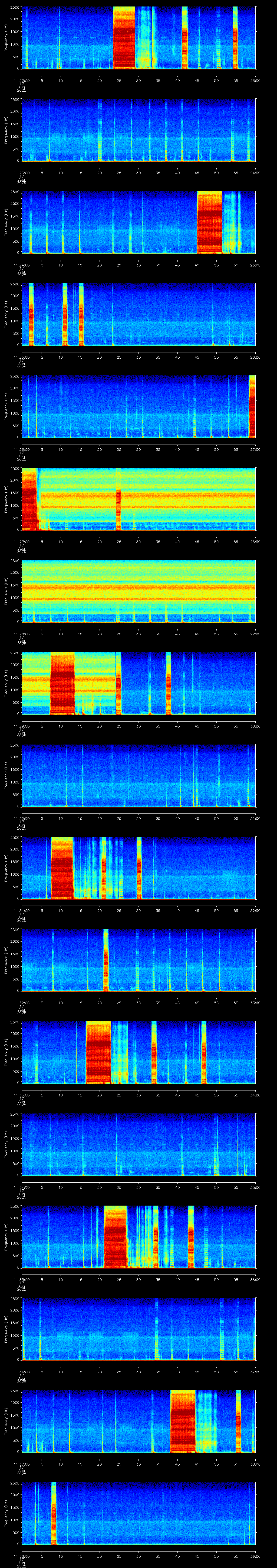This screenshot has width=277, height=1568.
Task: Click the 11:28:00 start time label
Action: pos(21,634)
